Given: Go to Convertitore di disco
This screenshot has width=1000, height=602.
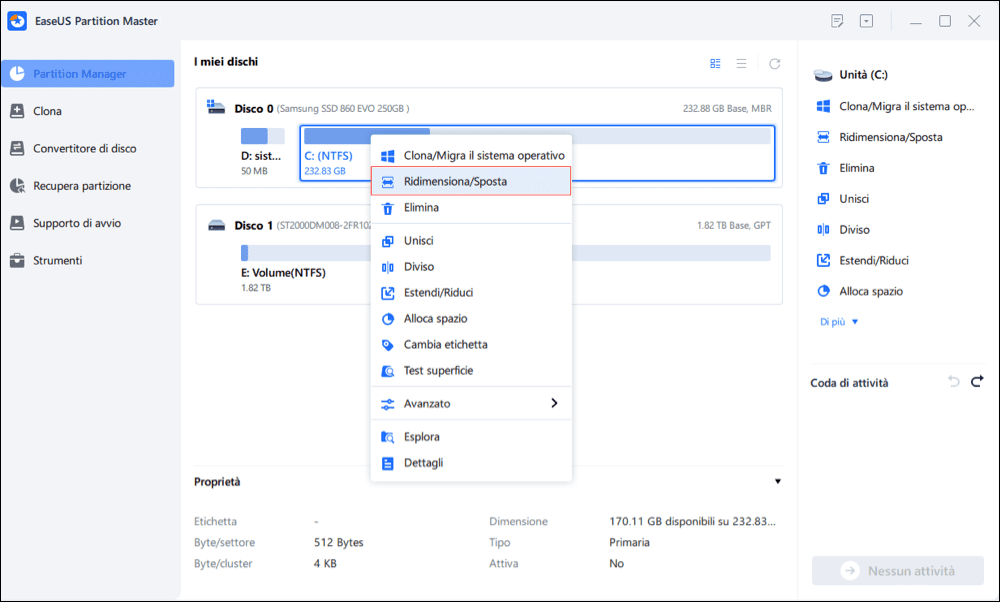Looking at the screenshot, I should (x=87, y=149).
